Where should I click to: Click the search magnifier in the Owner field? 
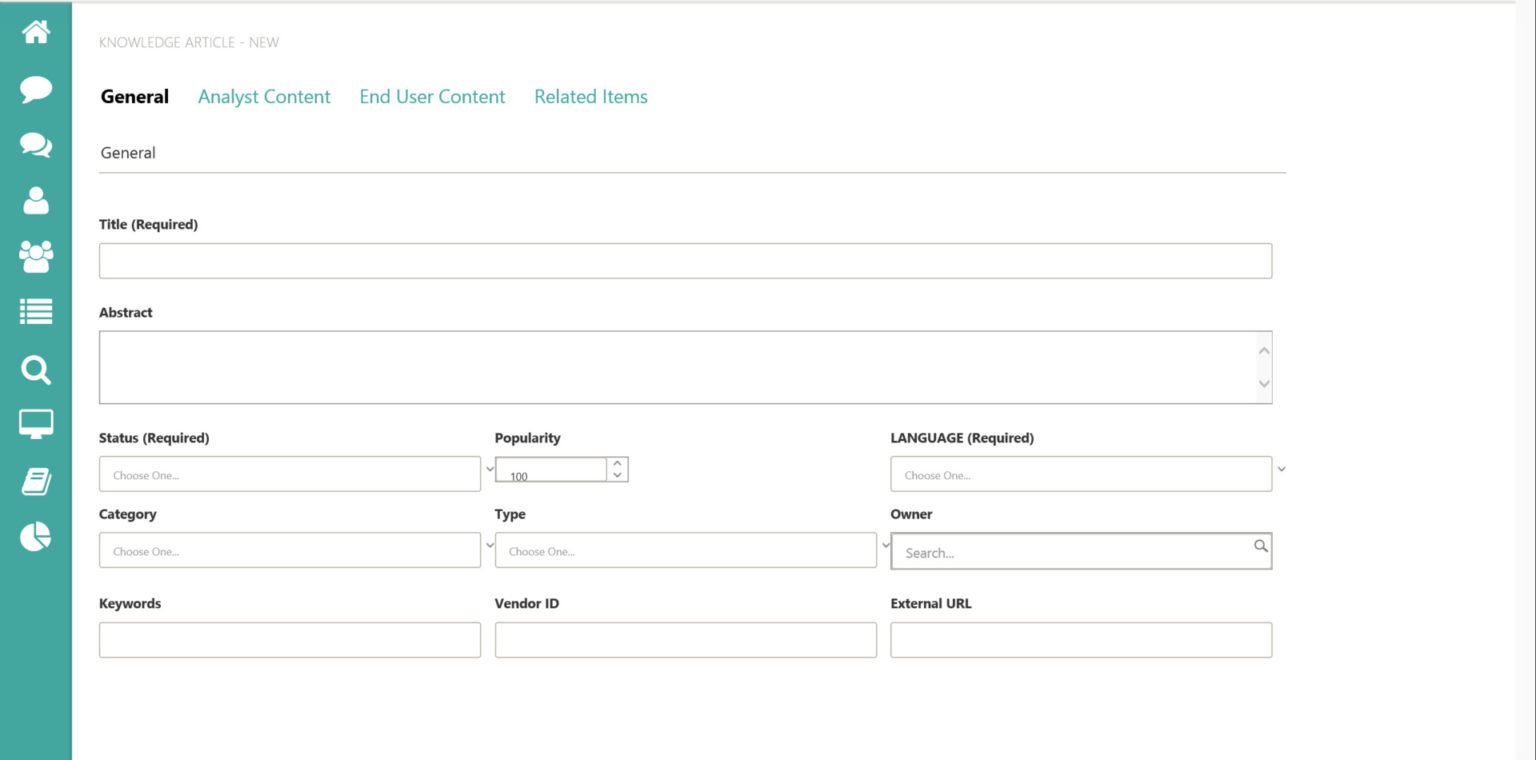[x=1259, y=546]
